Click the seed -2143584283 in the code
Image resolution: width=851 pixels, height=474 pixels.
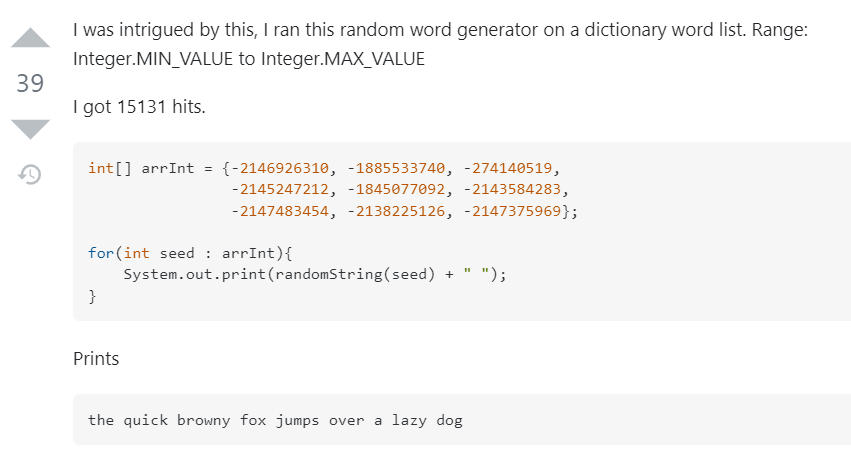point(512,189)
